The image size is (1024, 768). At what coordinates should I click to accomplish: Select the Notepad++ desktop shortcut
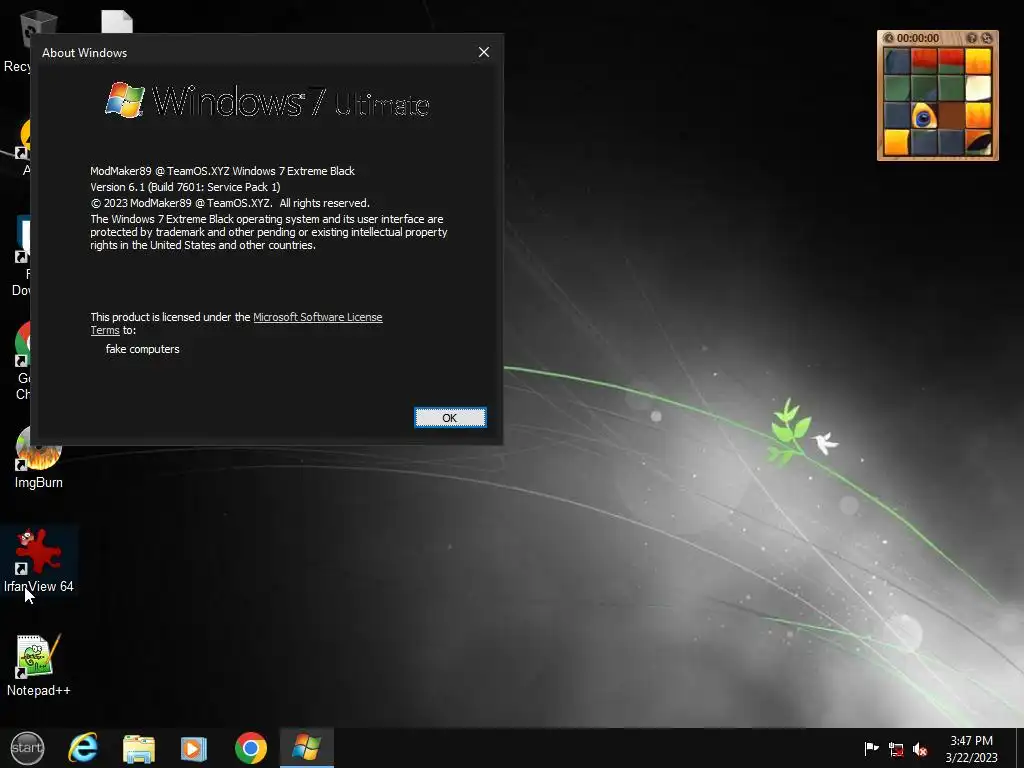click(x=39, y=665)
